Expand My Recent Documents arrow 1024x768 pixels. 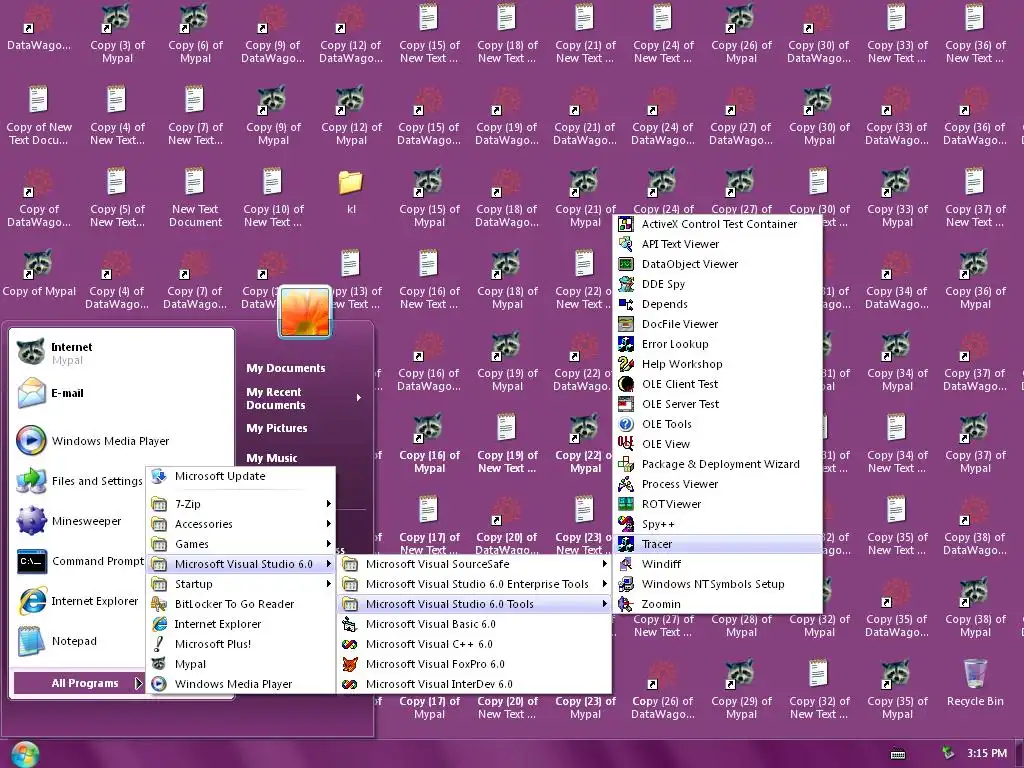coord(359,398)
